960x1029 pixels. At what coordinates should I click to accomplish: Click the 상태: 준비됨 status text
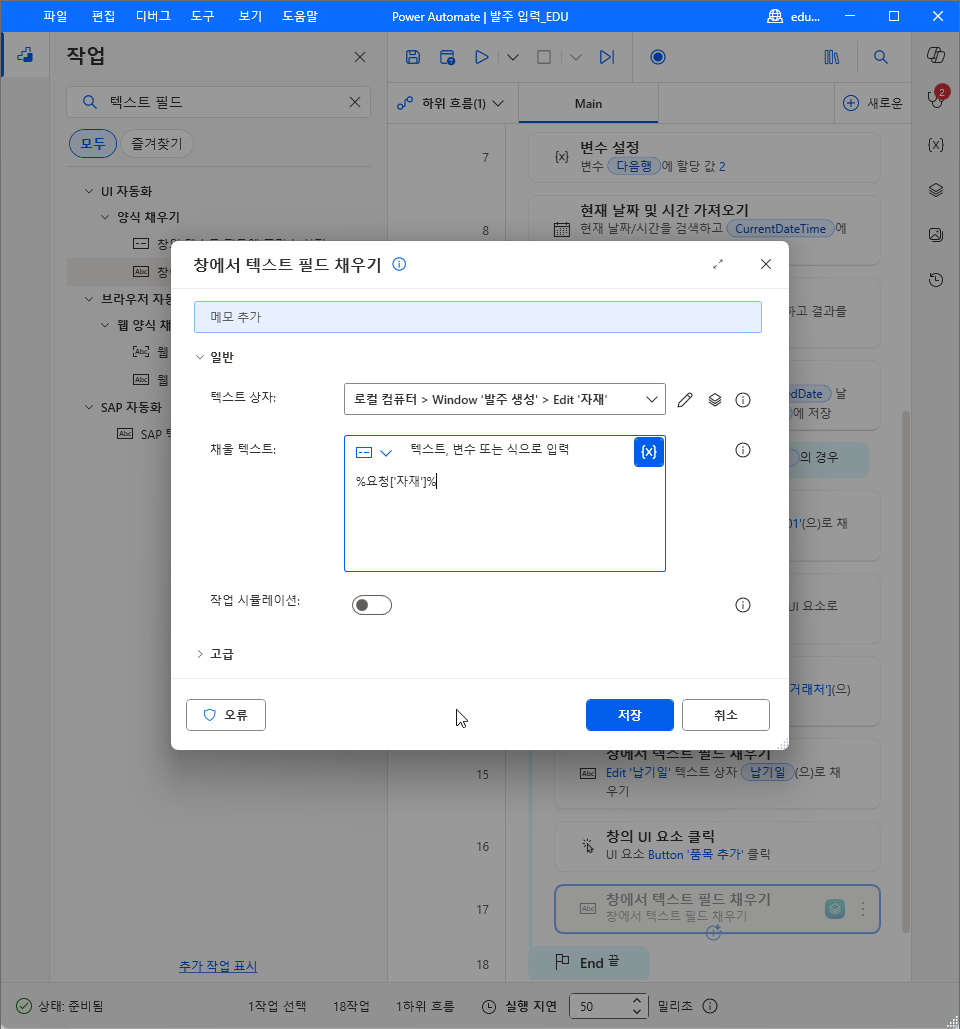pyautogui.click(x=71, y=1006)
